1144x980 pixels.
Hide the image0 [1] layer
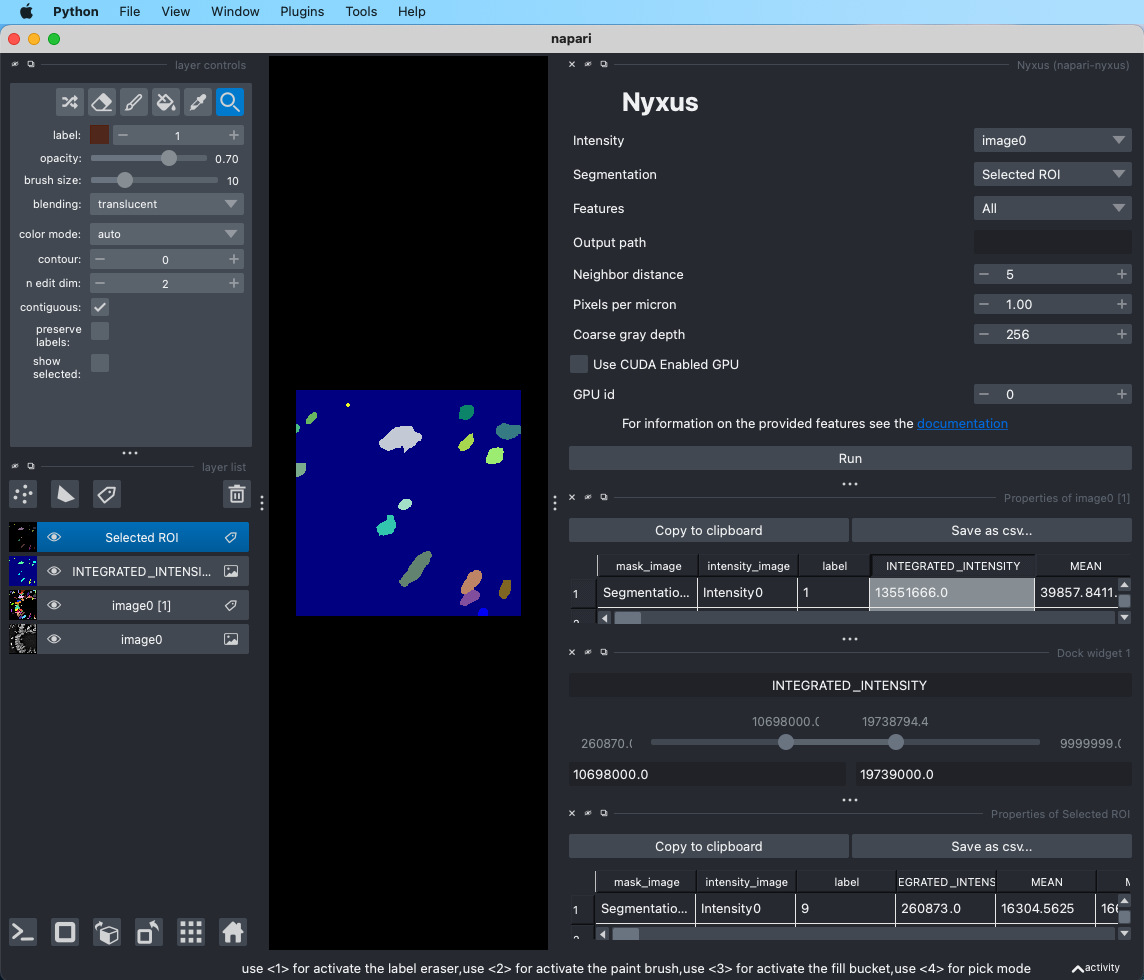coord(54,605)
